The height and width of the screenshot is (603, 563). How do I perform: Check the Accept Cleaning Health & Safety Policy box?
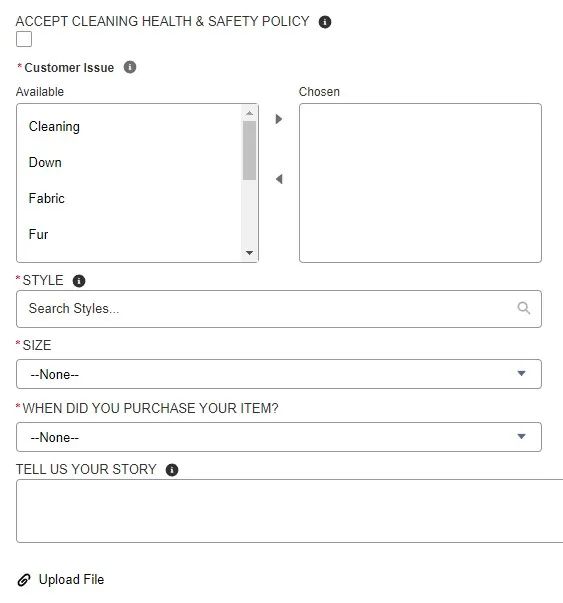click(24, 39)
